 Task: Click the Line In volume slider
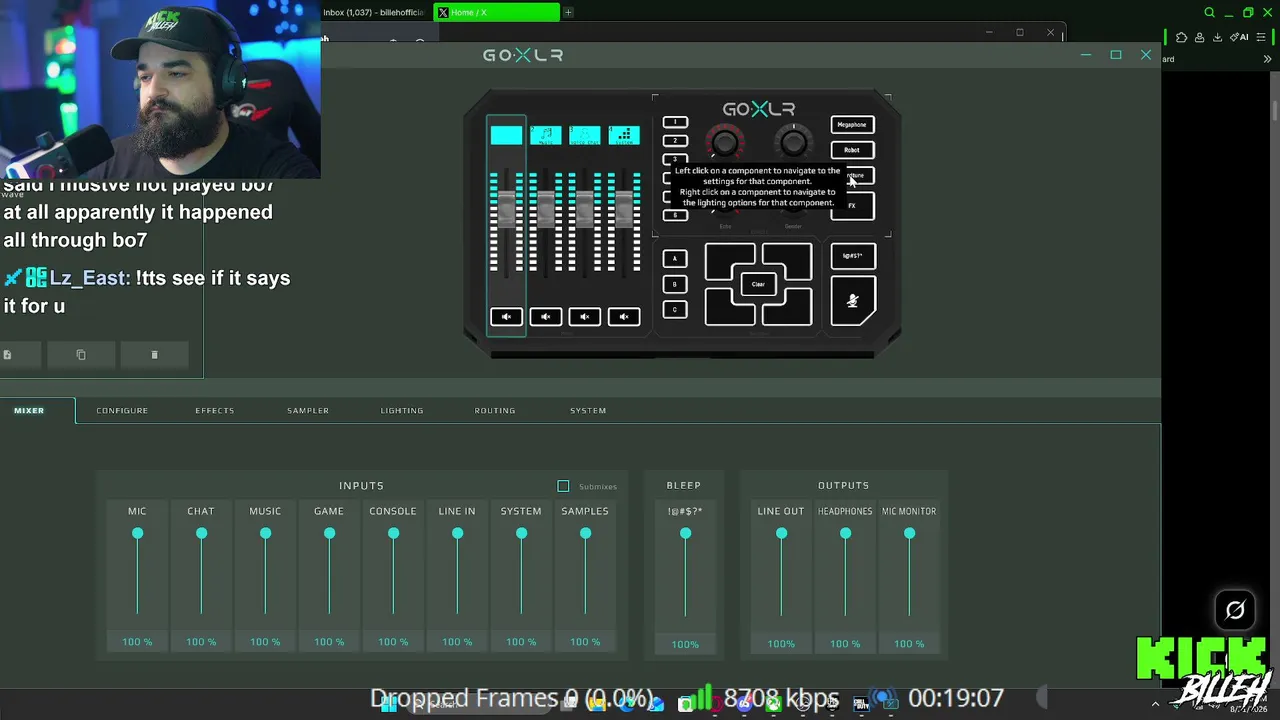click(457, 573)
